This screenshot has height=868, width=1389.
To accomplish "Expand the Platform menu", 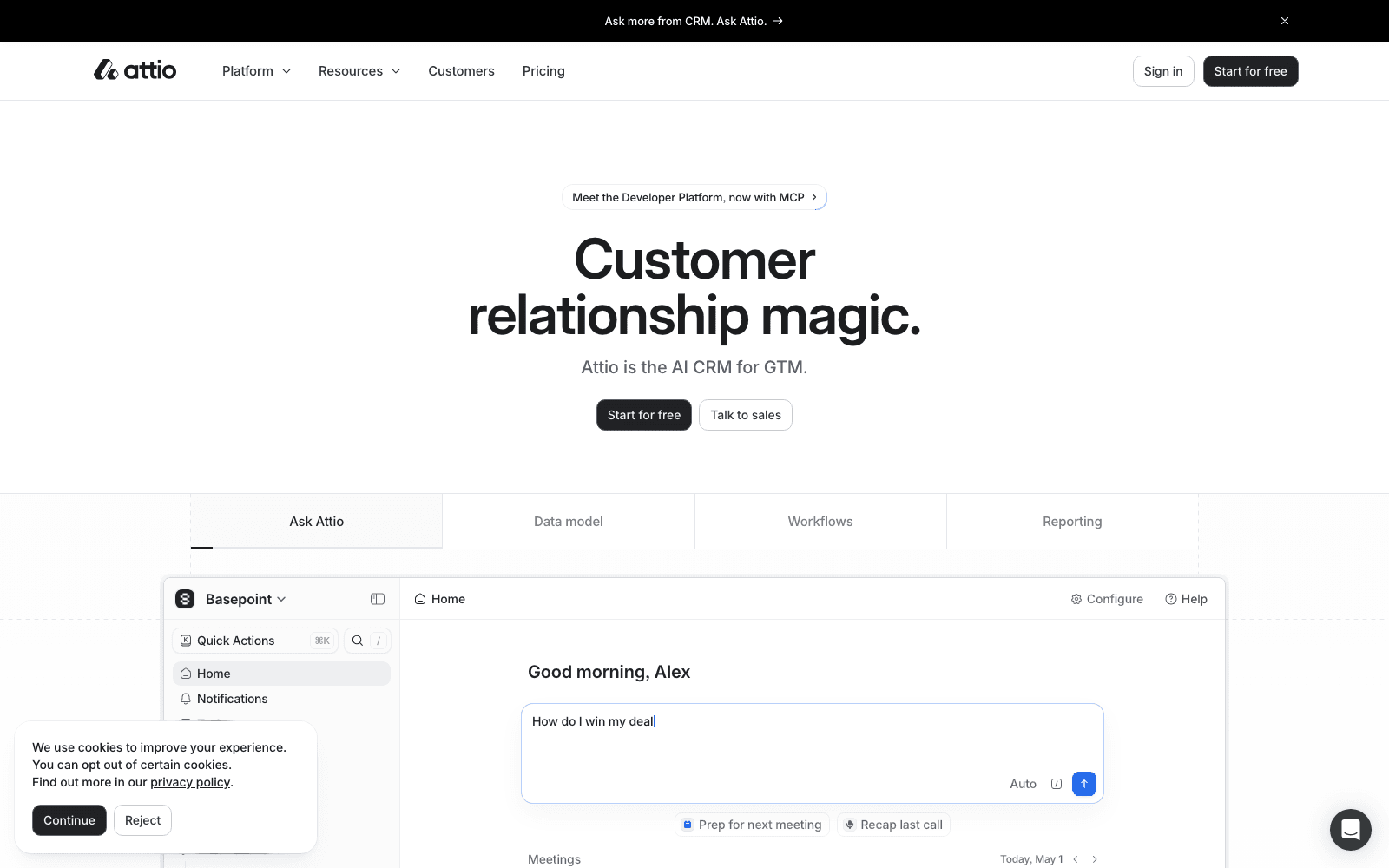I will [x=256, y=71].
